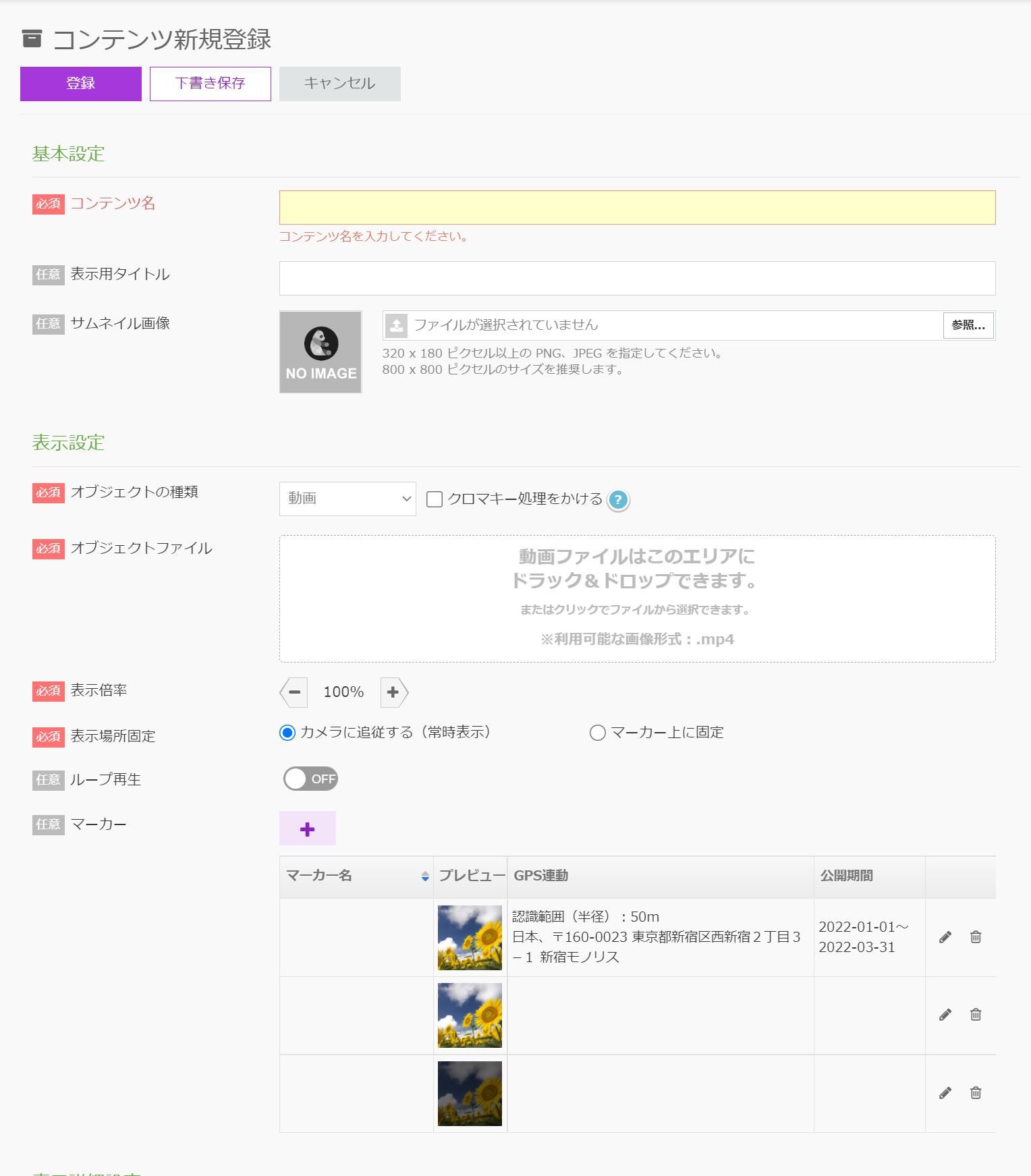
Task: Click pencil edit icon in second marker row
Action: point(945,1015)
